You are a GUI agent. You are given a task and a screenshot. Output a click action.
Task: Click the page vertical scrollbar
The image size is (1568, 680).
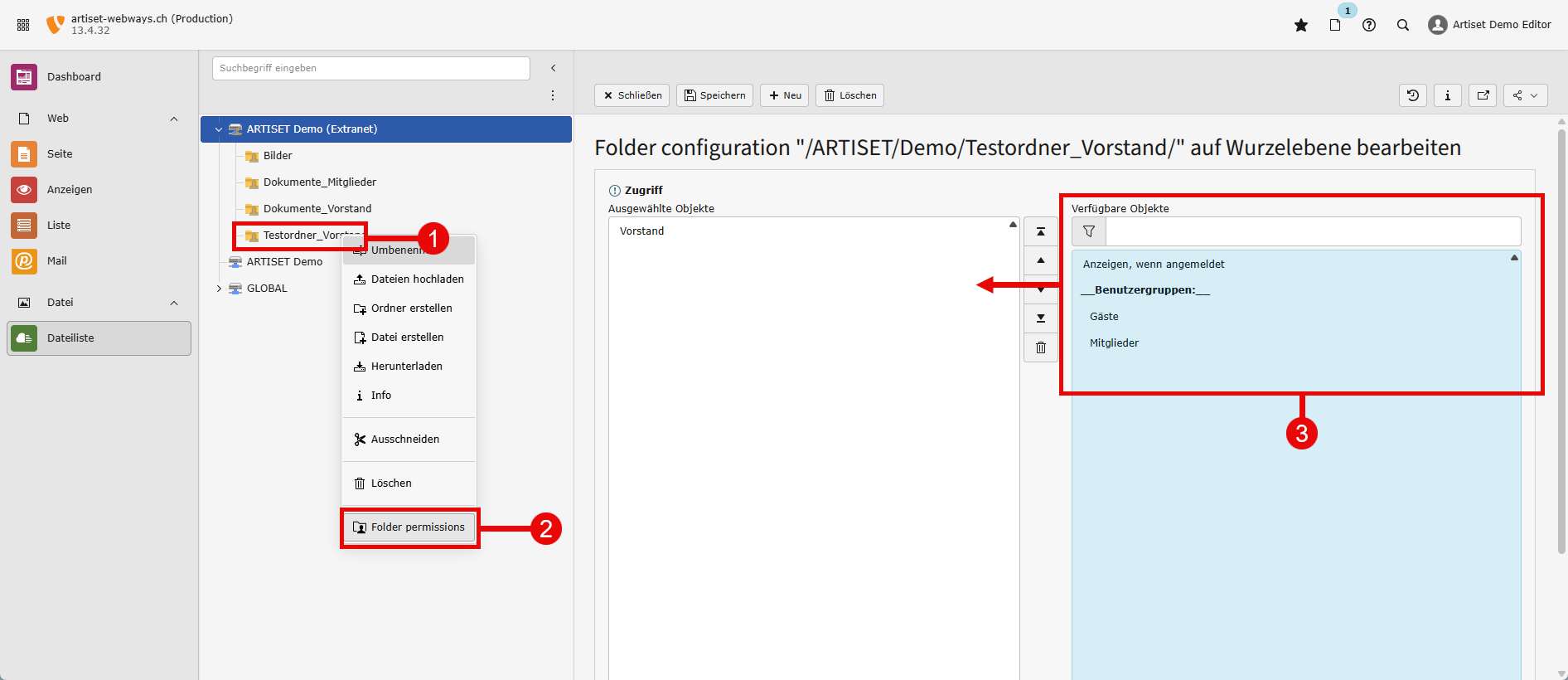(1561, 340)
